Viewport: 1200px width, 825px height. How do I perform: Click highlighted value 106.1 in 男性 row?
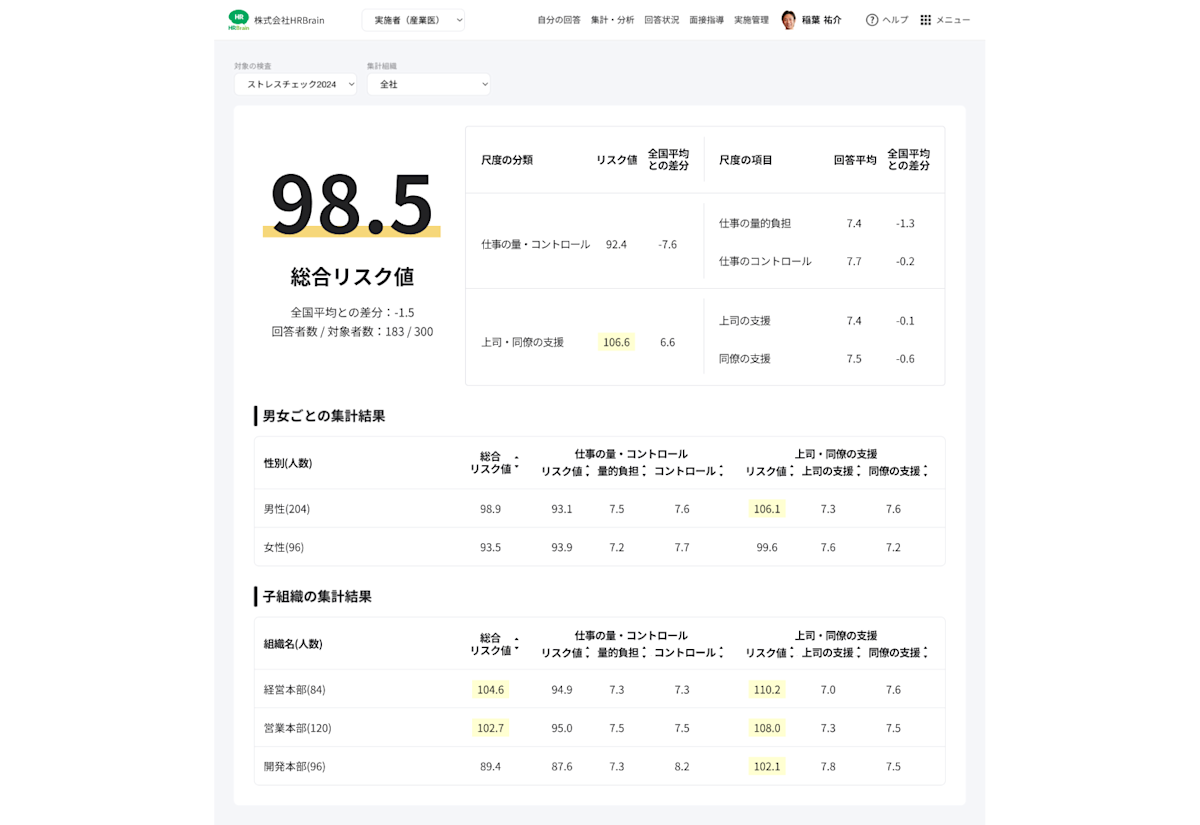767,509
